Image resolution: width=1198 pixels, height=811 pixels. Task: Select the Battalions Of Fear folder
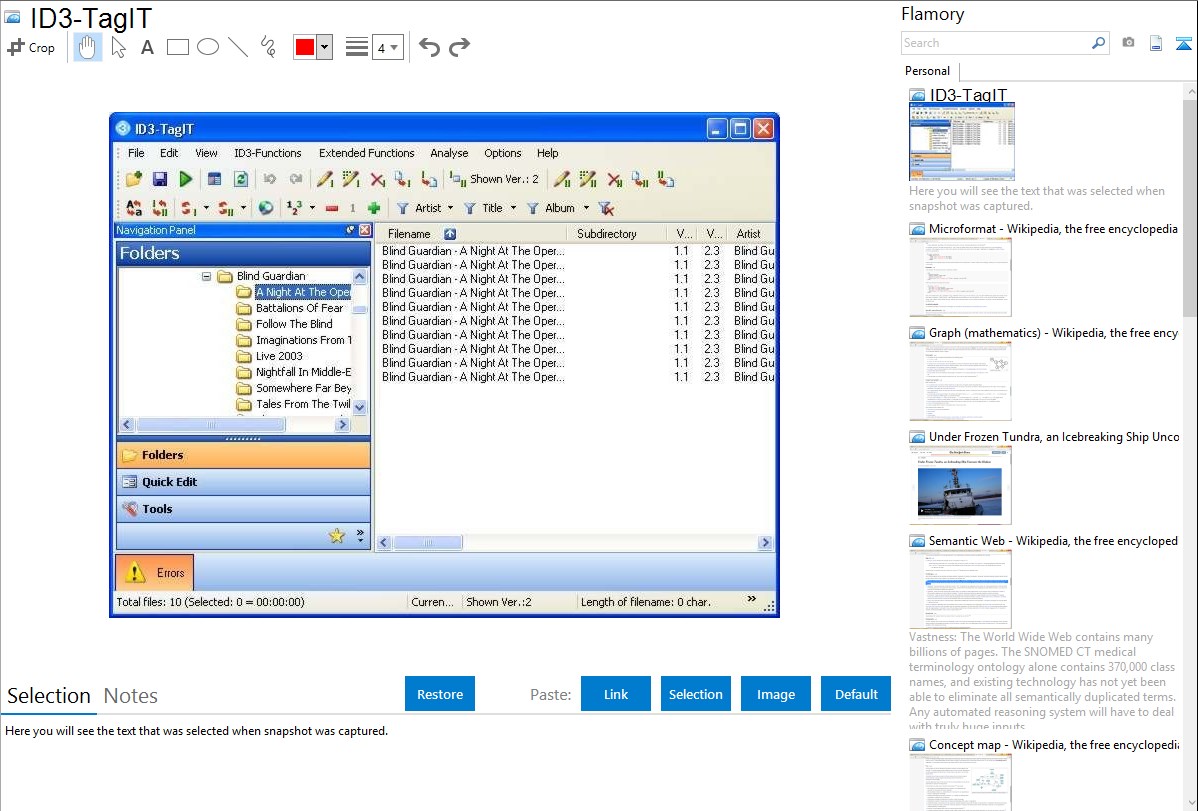point(300,308)
